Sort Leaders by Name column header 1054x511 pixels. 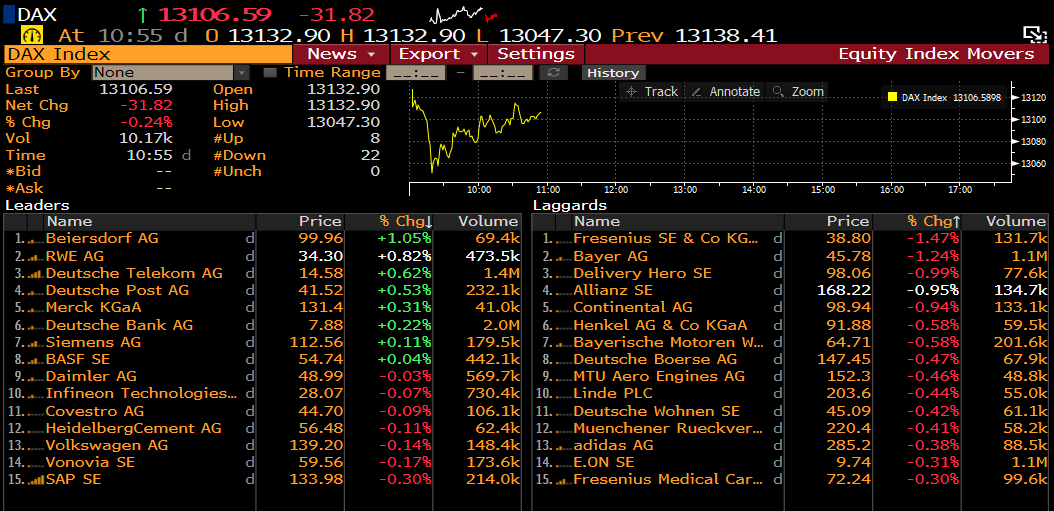point(150,221)
